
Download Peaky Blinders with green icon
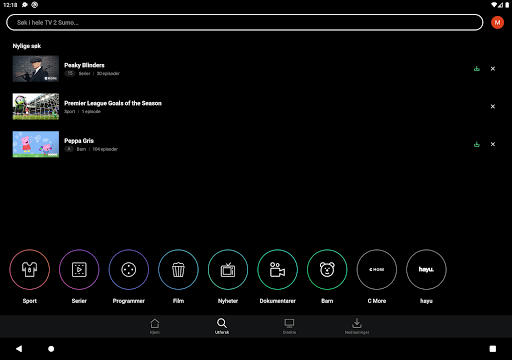point(477,69)
